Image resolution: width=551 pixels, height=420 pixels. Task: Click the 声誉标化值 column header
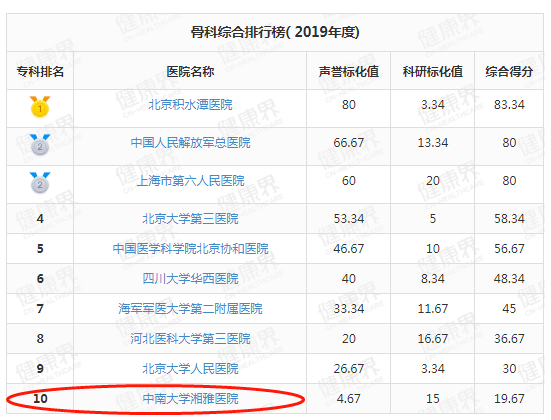tap(349, 71)
